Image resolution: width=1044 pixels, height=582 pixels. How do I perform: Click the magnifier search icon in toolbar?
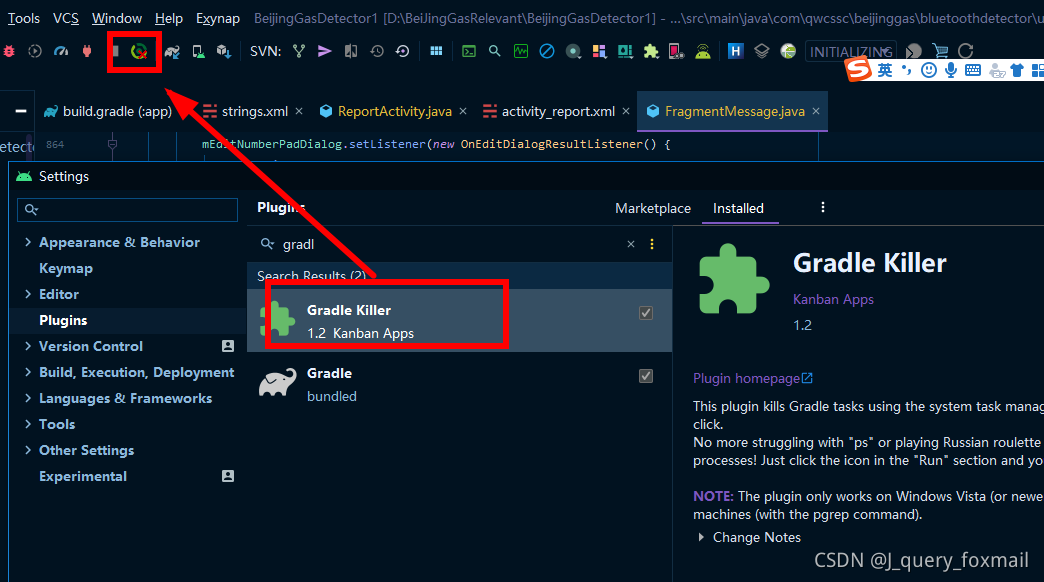495,51
